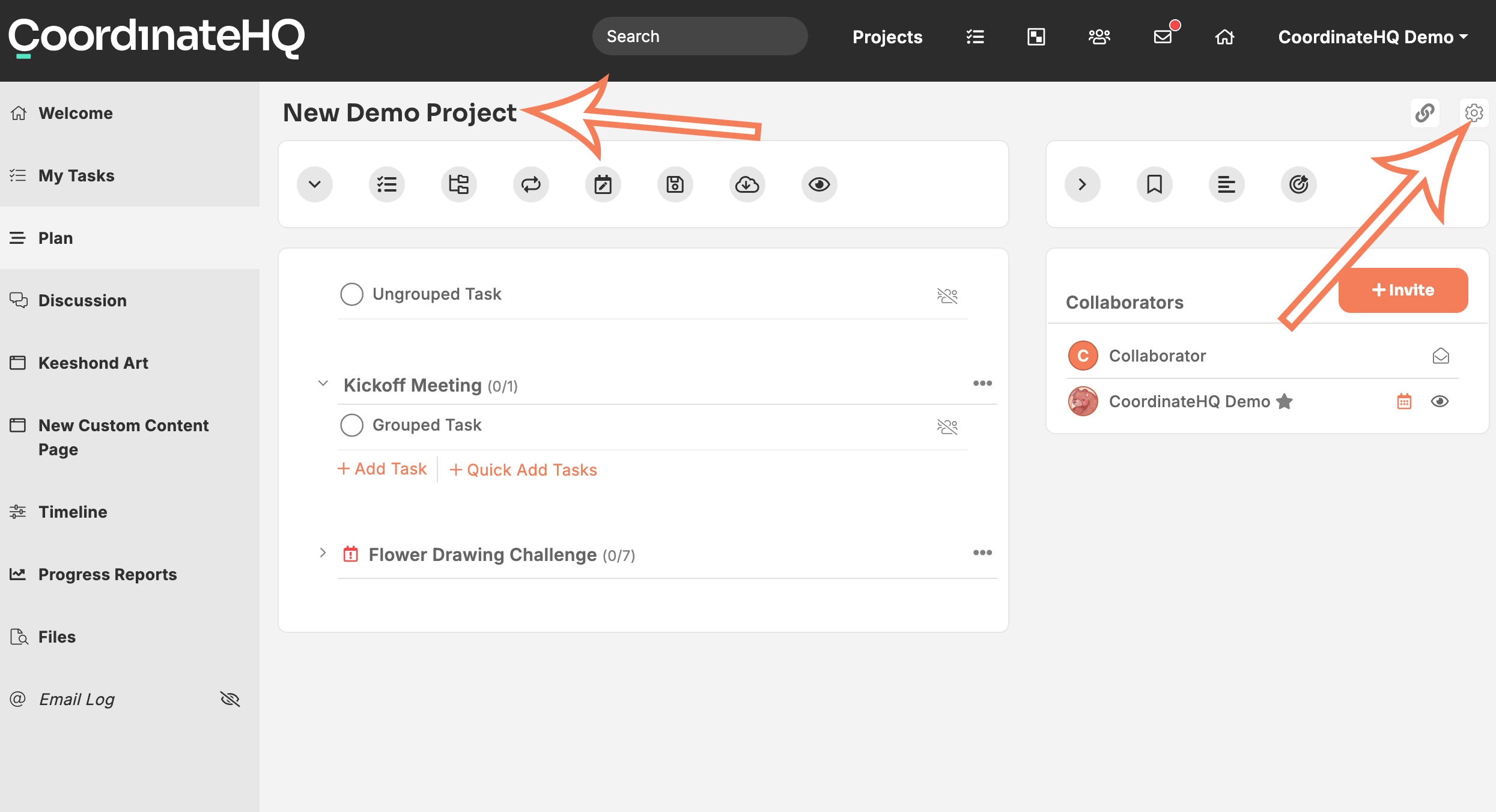1496x812 pixels.
Task: Open the edit dates calendar icon in toolbar
Action: click(603, 184)
